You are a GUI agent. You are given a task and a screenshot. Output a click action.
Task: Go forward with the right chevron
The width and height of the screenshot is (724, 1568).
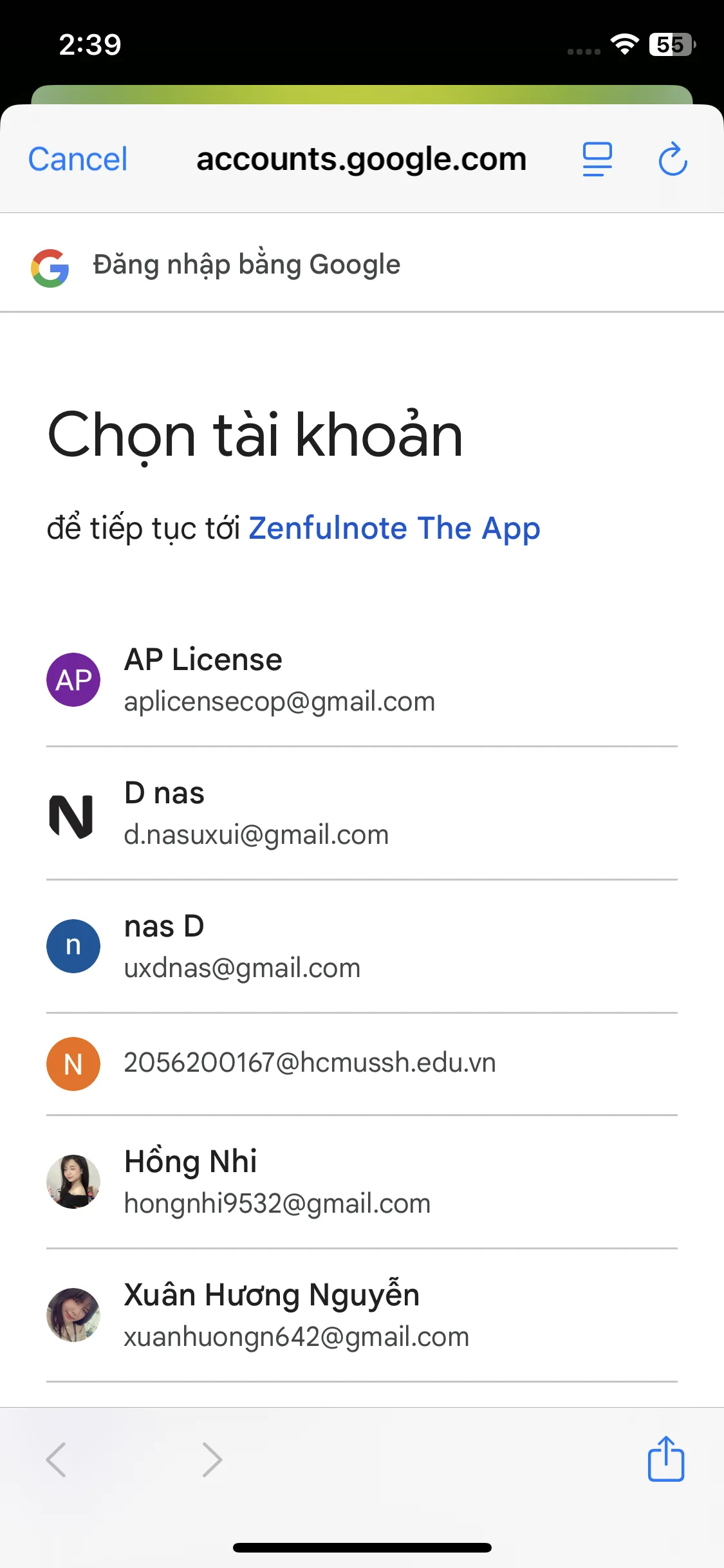coord(212,1459)
